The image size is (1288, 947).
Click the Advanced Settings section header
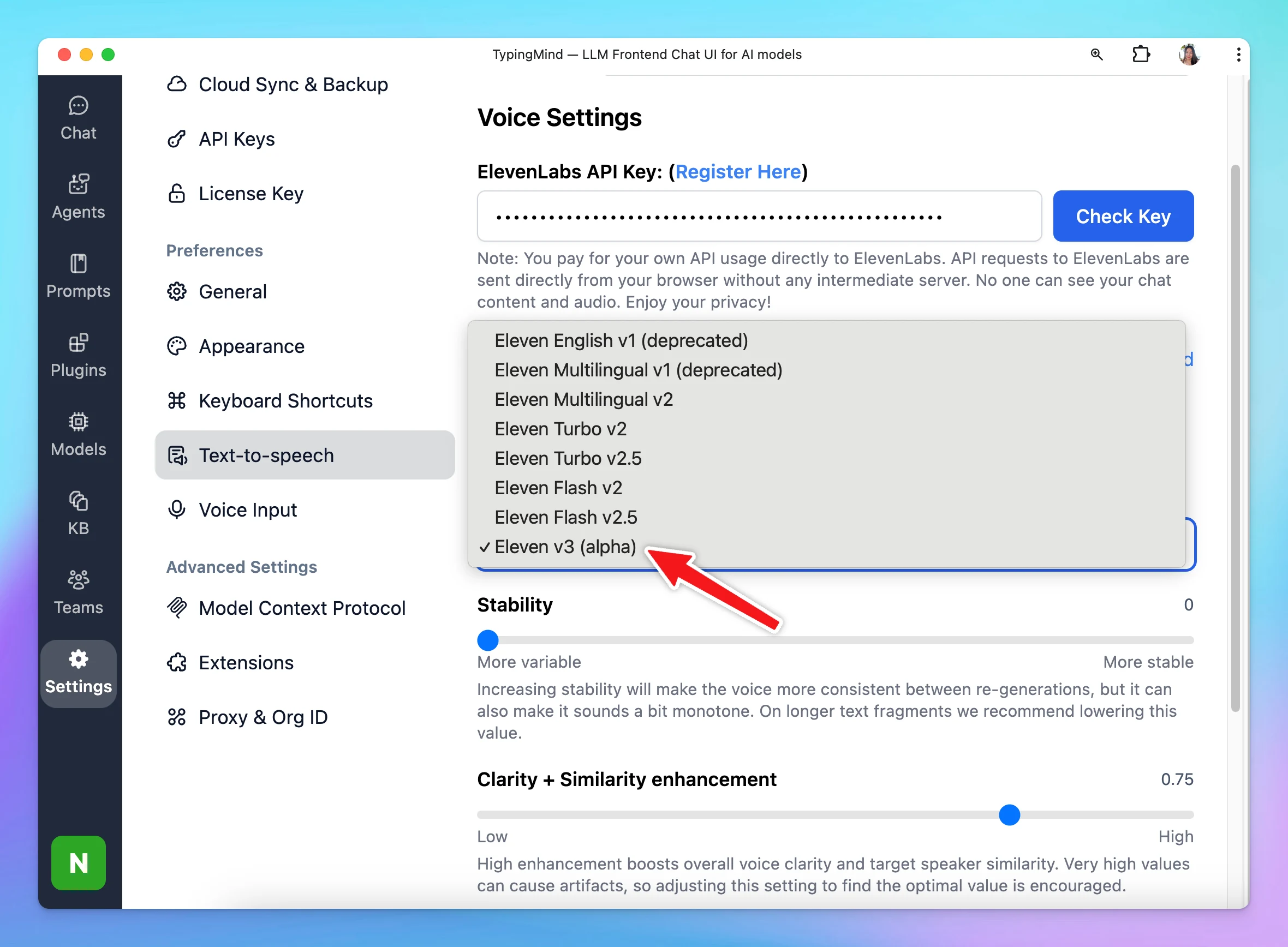tap(241, 567)
